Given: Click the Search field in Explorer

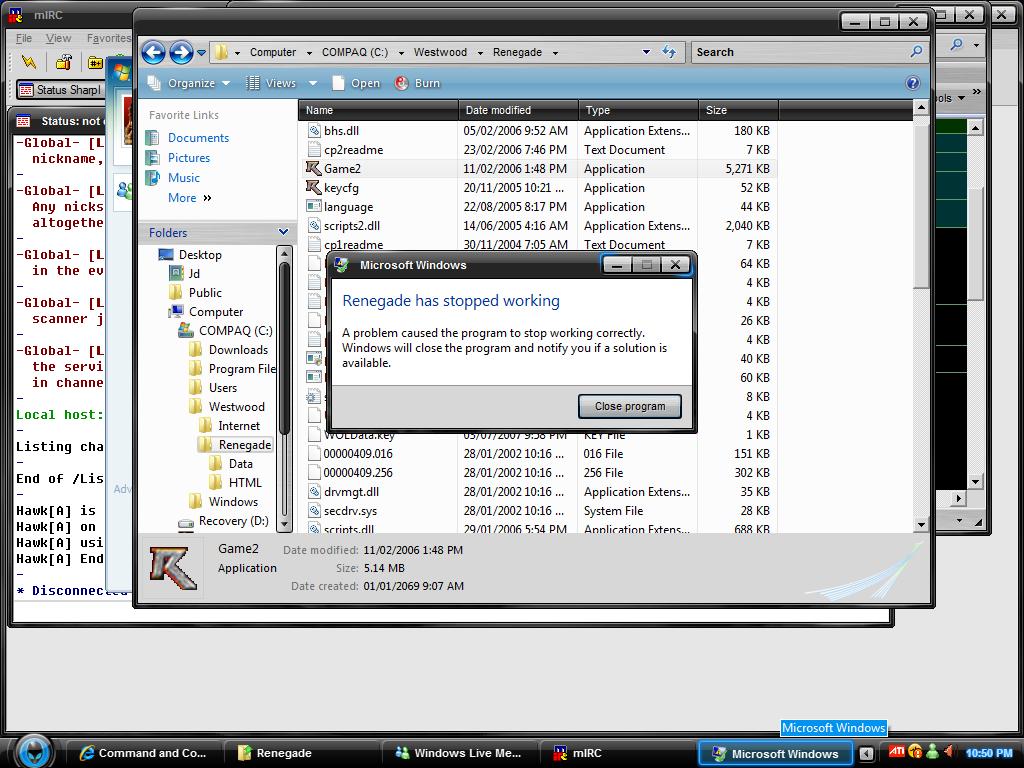Looking at the screenshot, I should point(800,52).
